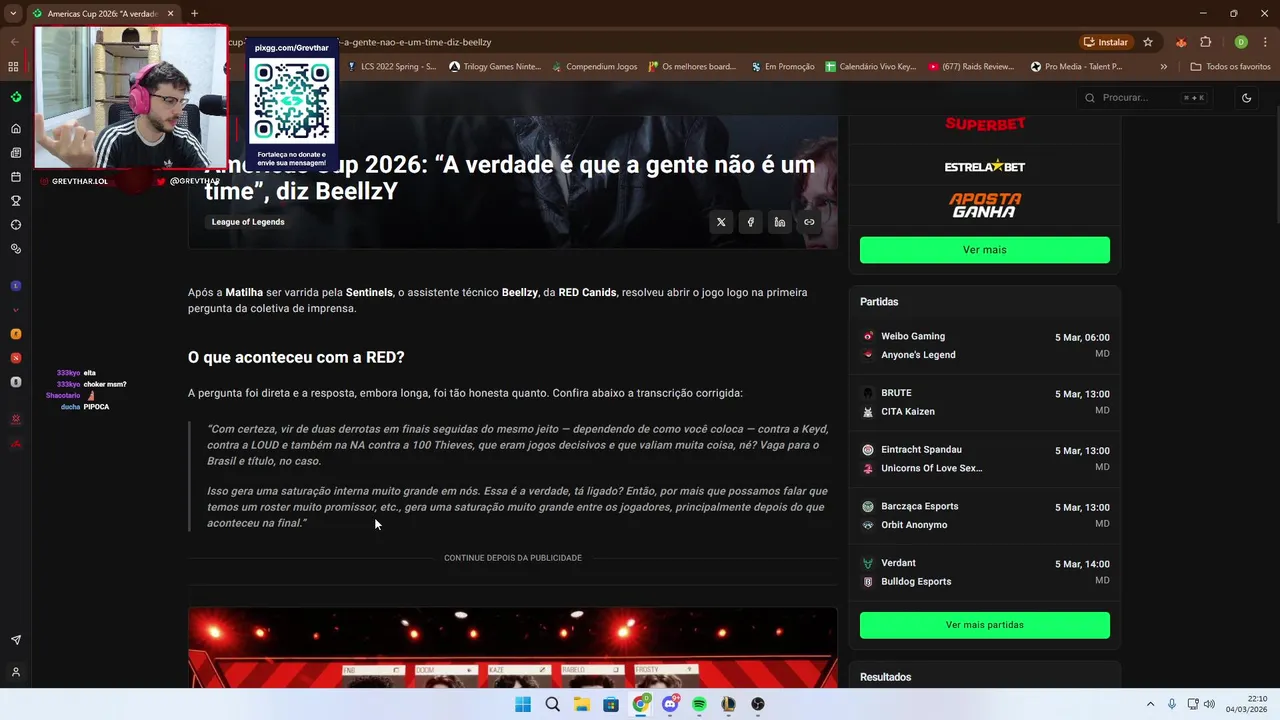Screen dimensions: 1280x720
Task: Open the BRUTE vs CITA Kaizen match
Action: coord(985,402)
